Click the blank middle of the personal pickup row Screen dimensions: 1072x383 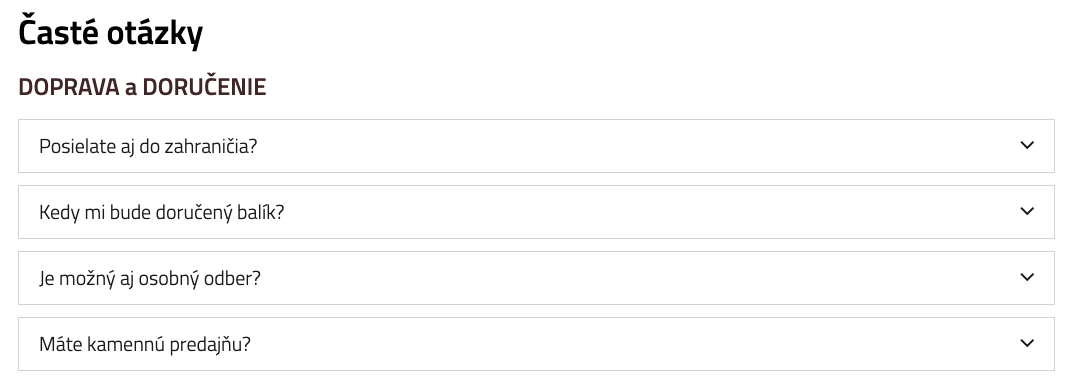pyautogui.click(x=638, y=278)
